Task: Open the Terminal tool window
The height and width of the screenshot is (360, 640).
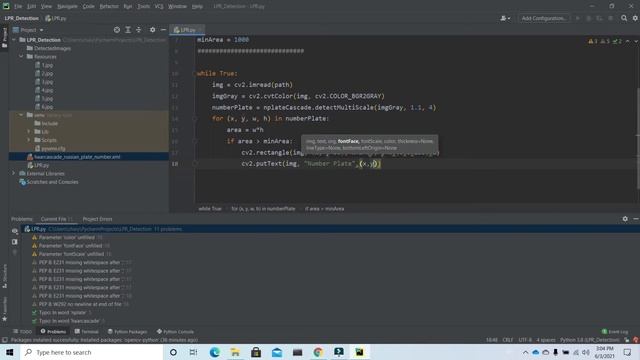Action: click(x=86, y=331)
